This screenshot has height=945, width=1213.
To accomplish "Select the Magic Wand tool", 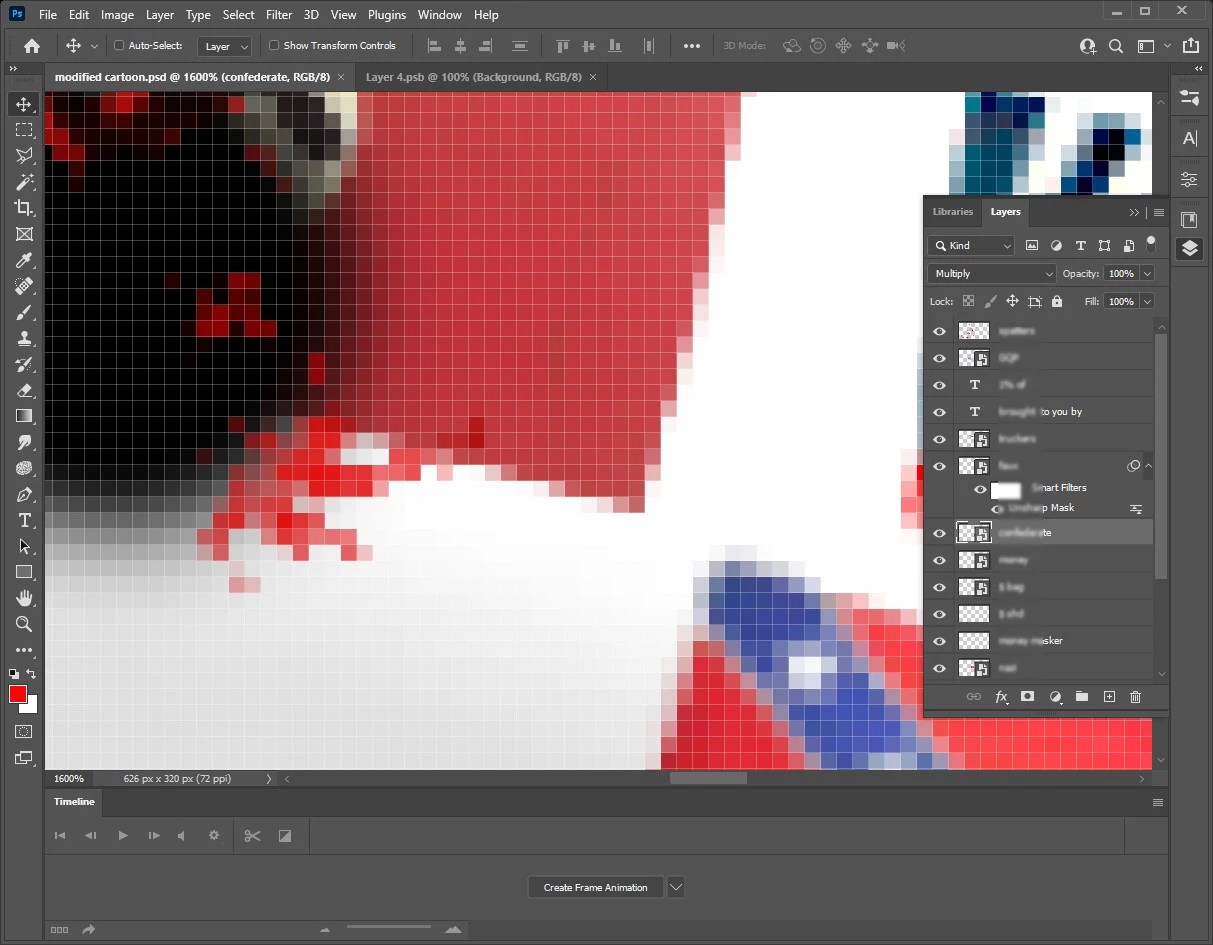I will coord(24,182).
